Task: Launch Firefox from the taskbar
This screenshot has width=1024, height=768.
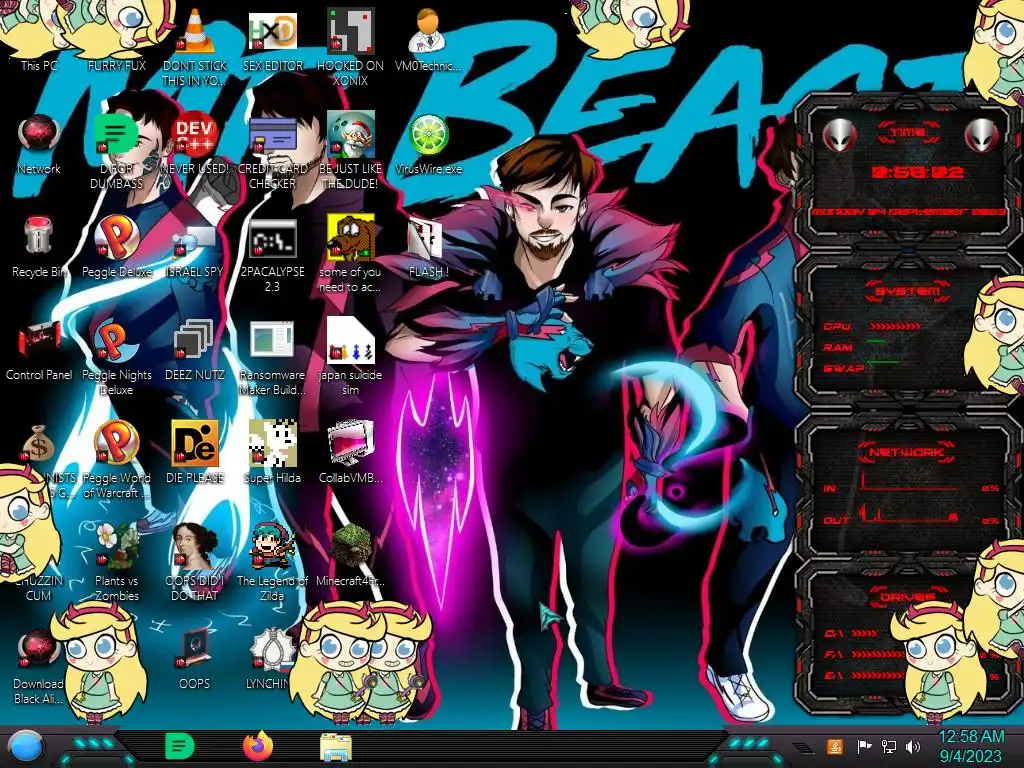Action: point(257,746)
